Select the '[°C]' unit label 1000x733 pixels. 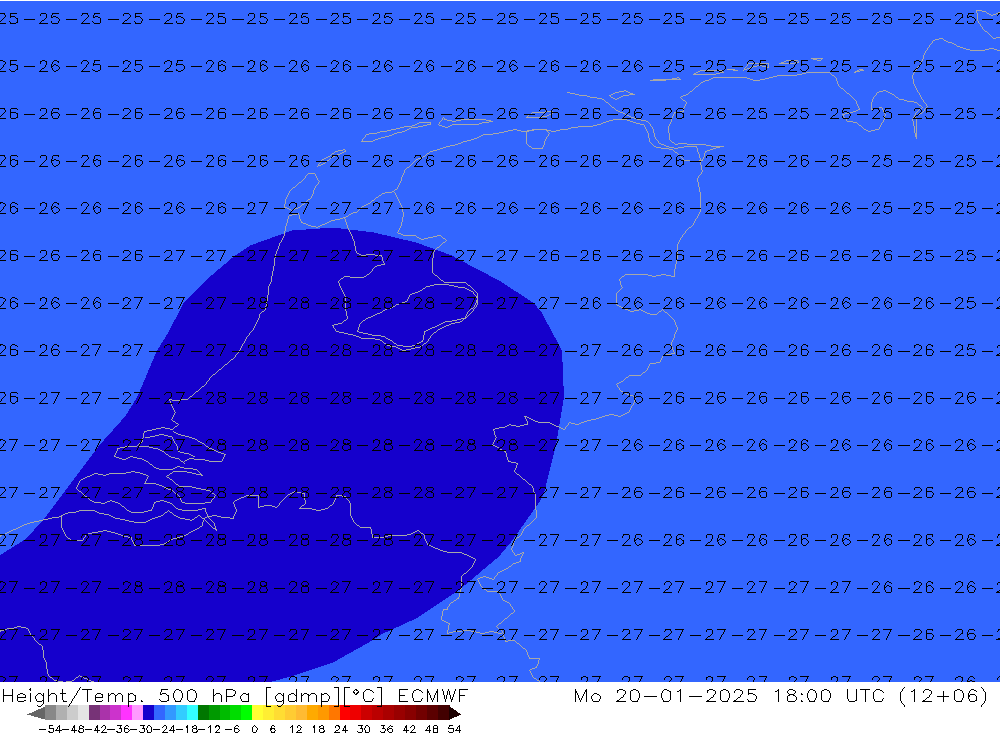364,696
